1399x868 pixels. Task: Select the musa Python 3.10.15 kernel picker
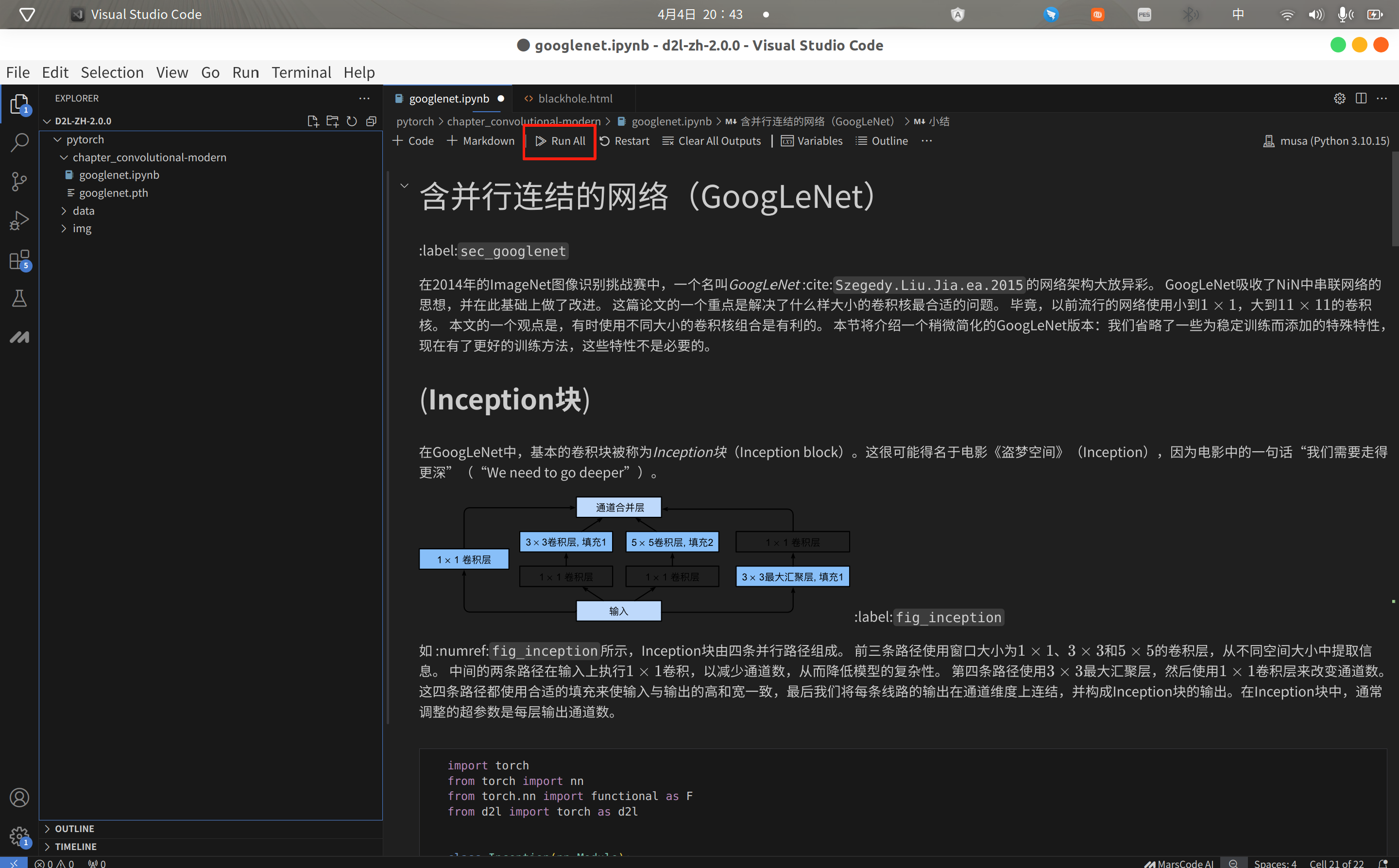[x=1326, y=141]
